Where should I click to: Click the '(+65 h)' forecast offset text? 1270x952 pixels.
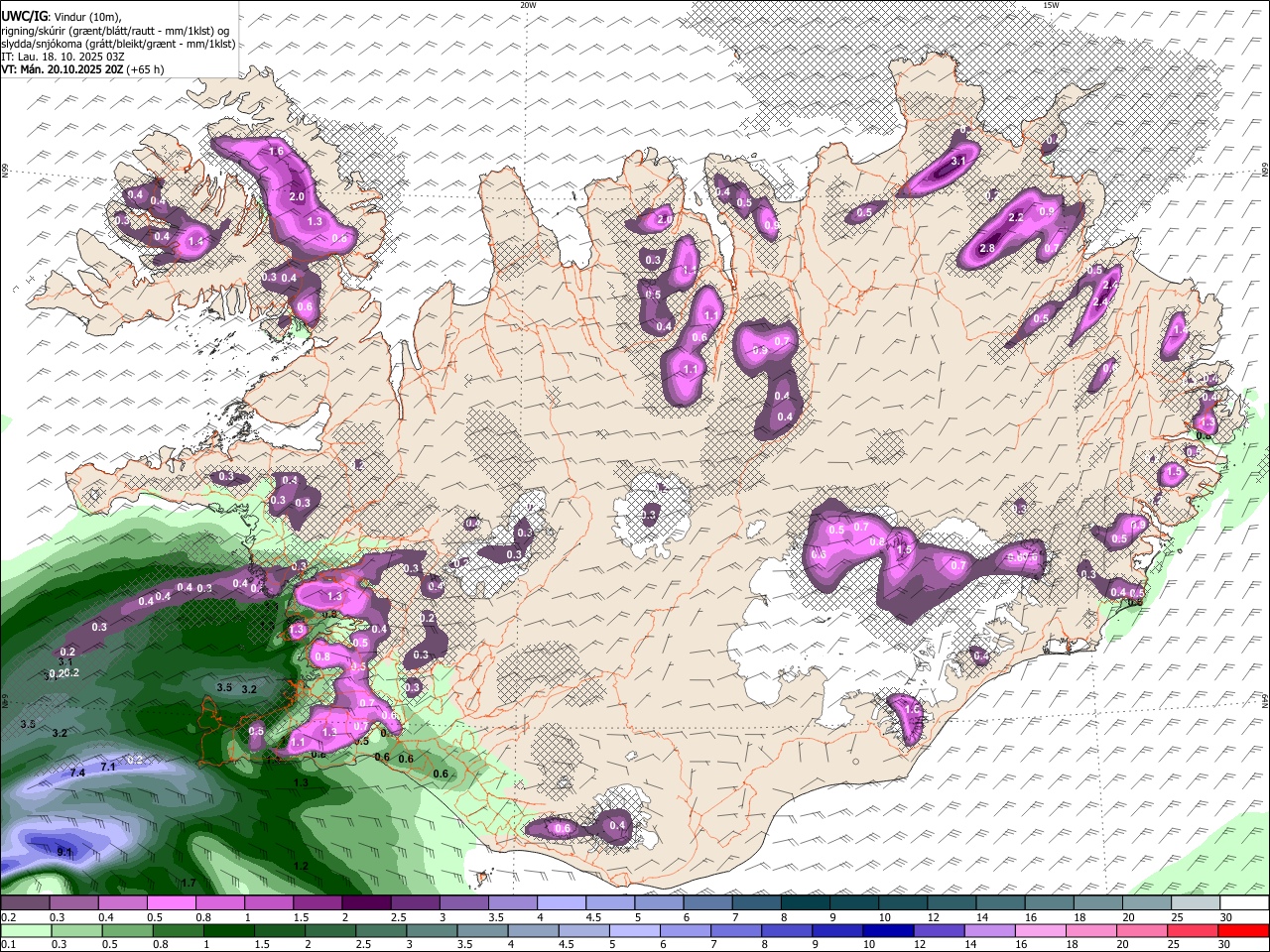(x=145, y=69)
